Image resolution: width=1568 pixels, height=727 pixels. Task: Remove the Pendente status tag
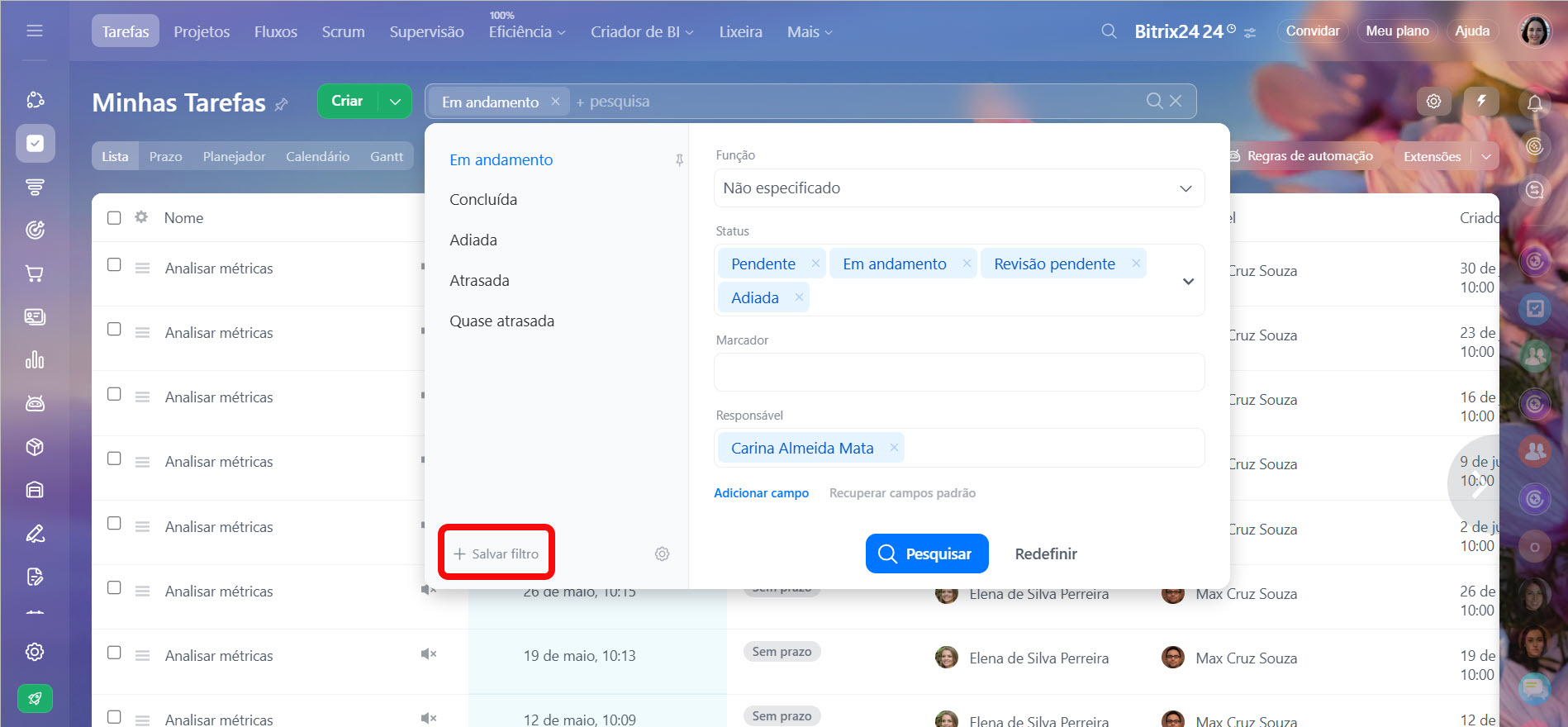tap(815, 263)
